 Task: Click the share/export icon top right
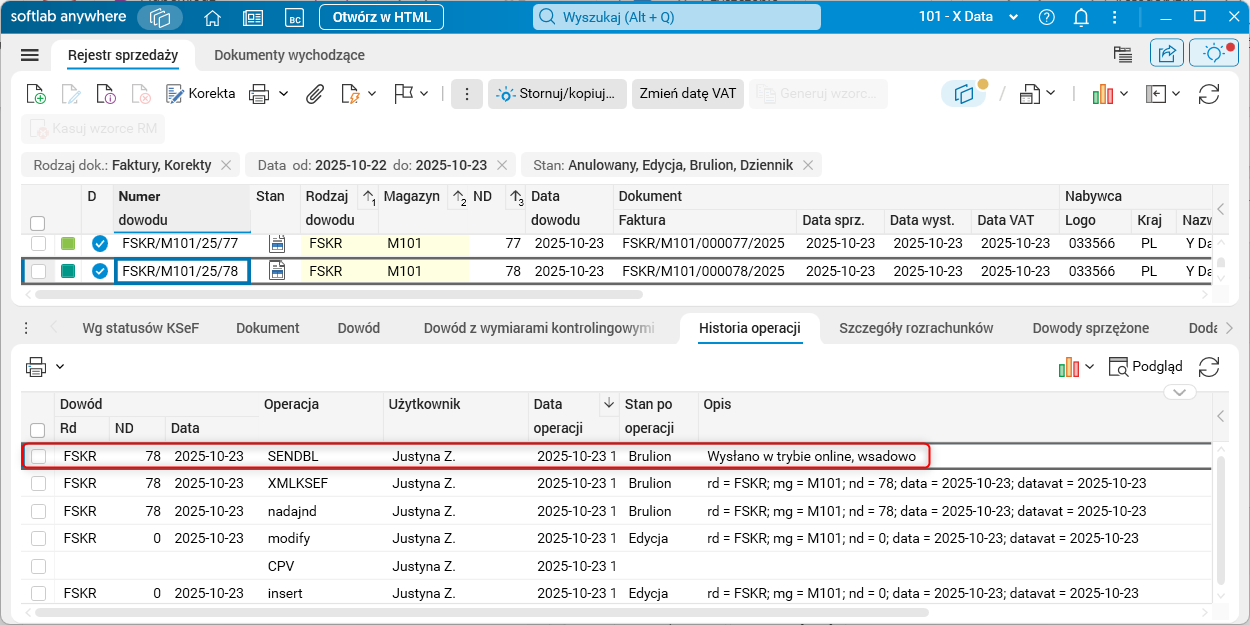click(1167, 54)
